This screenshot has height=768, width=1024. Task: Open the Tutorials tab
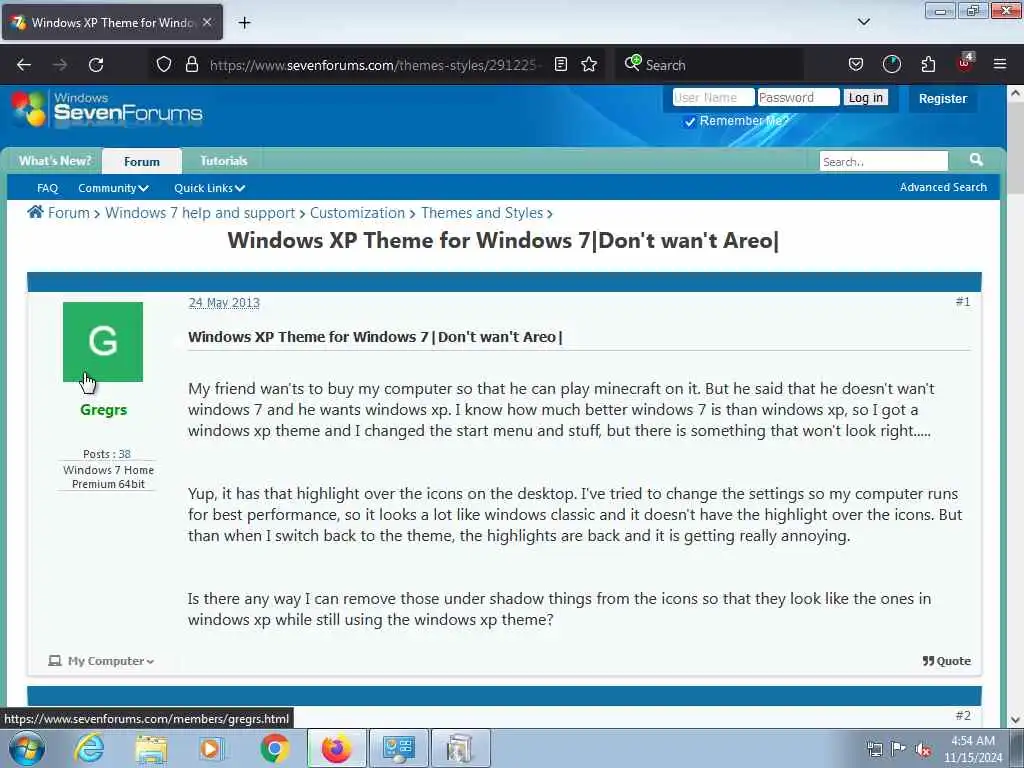(x=223, y=161)
